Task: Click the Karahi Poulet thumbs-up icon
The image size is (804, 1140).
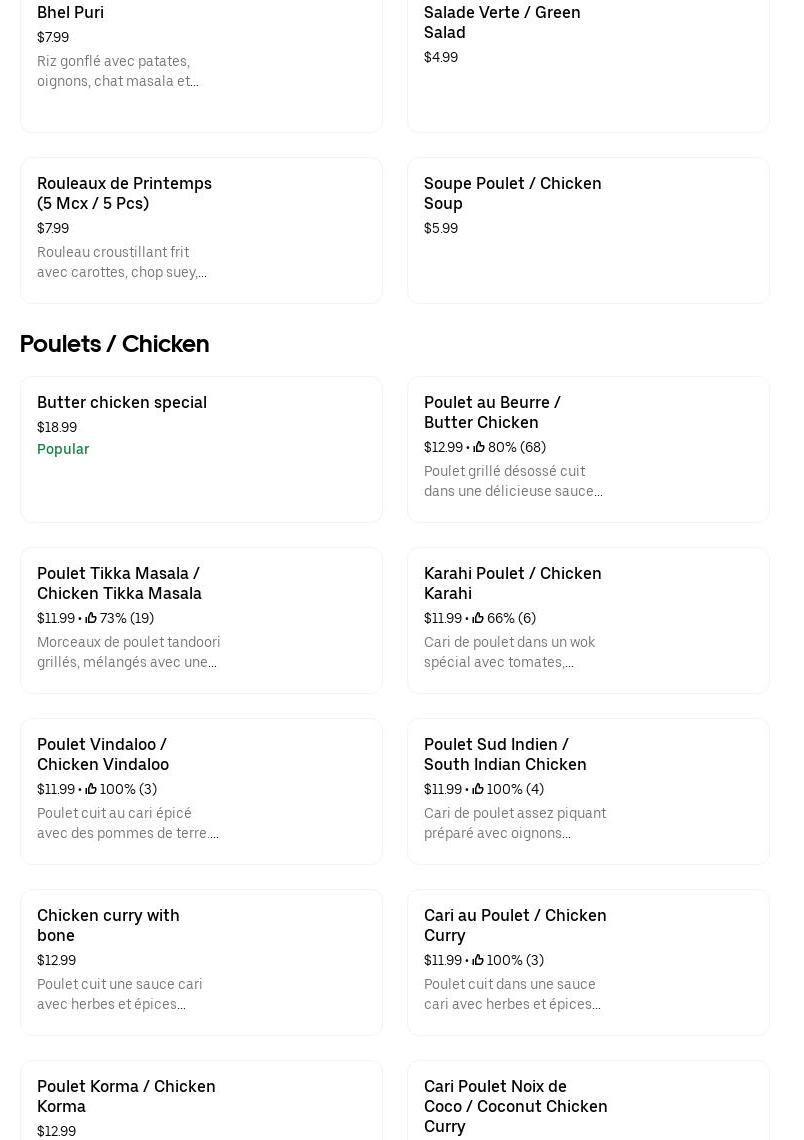Action: pyautogui.click(x=478, y=619)
